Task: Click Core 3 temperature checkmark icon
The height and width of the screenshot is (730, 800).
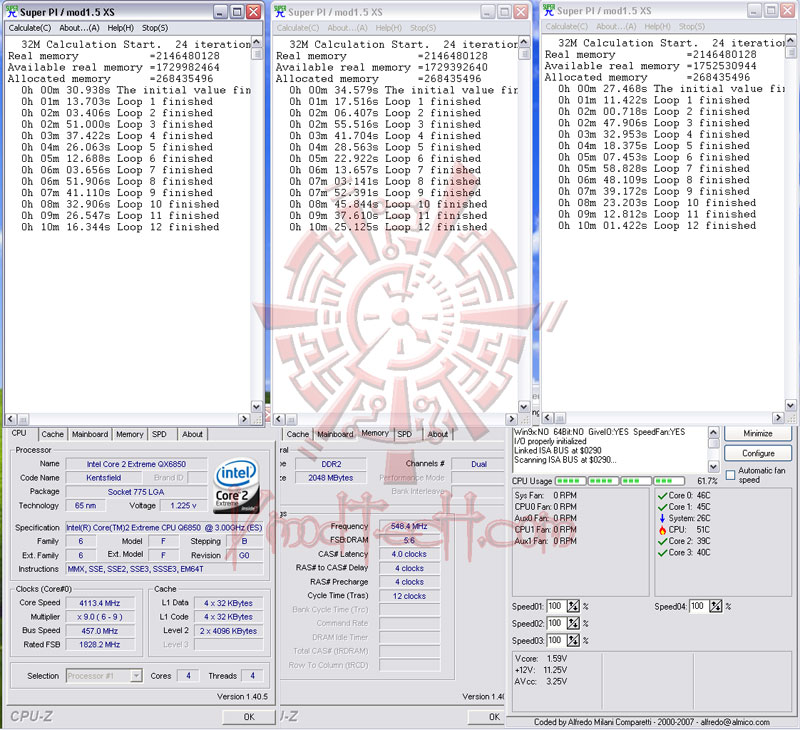Action: pyautogui.click(x=662, y=552)
